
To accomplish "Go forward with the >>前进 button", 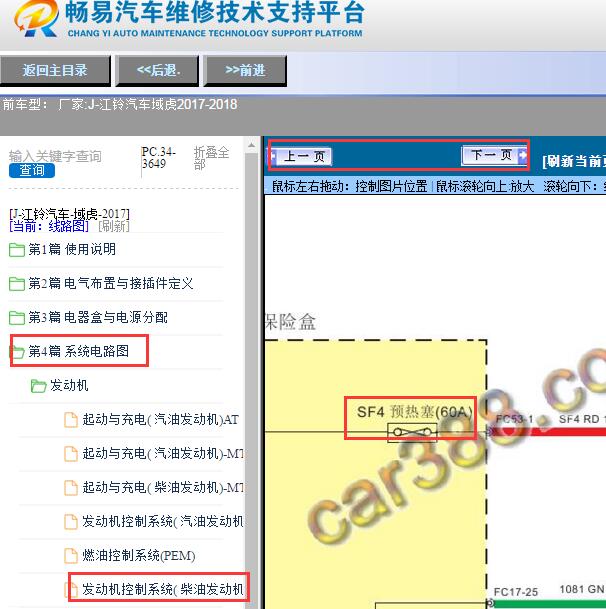I will pos(245,70).
